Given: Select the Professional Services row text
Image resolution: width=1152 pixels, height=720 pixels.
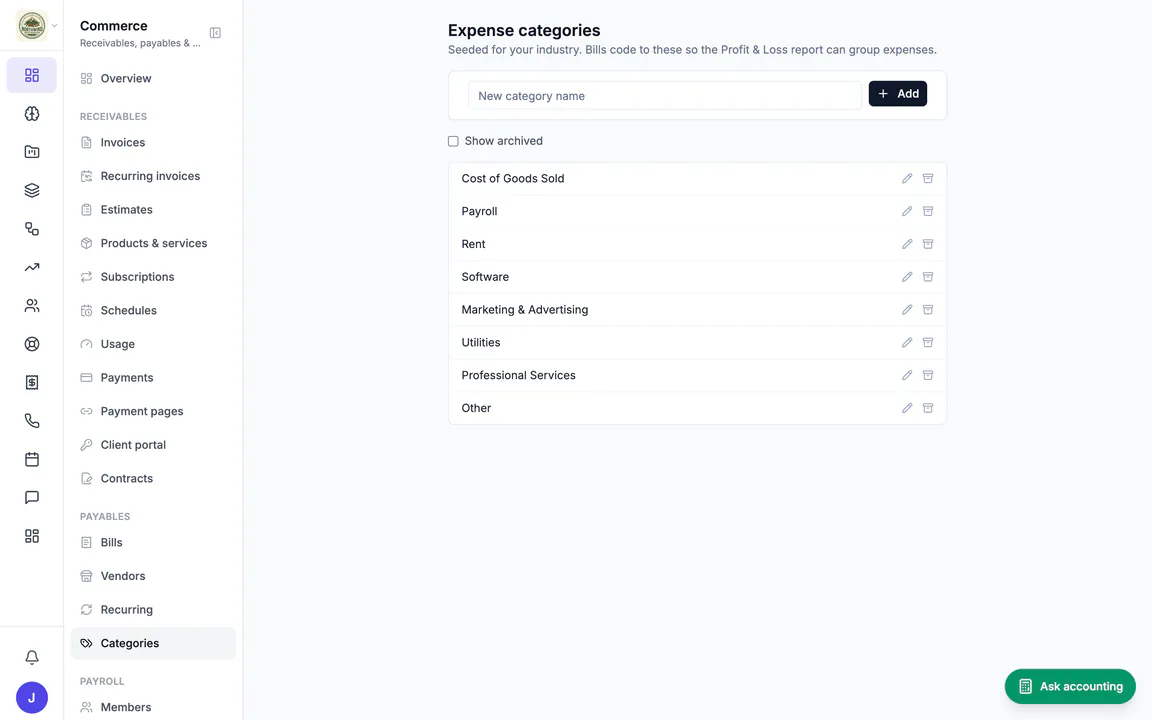Looking at the screenshot, I should click(518, 375).
